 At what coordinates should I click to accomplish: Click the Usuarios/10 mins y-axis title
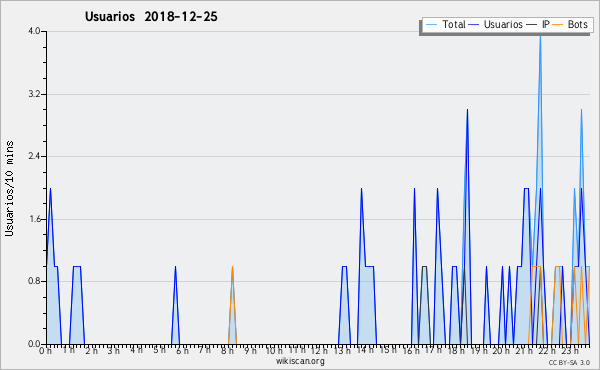pos(9,189)
